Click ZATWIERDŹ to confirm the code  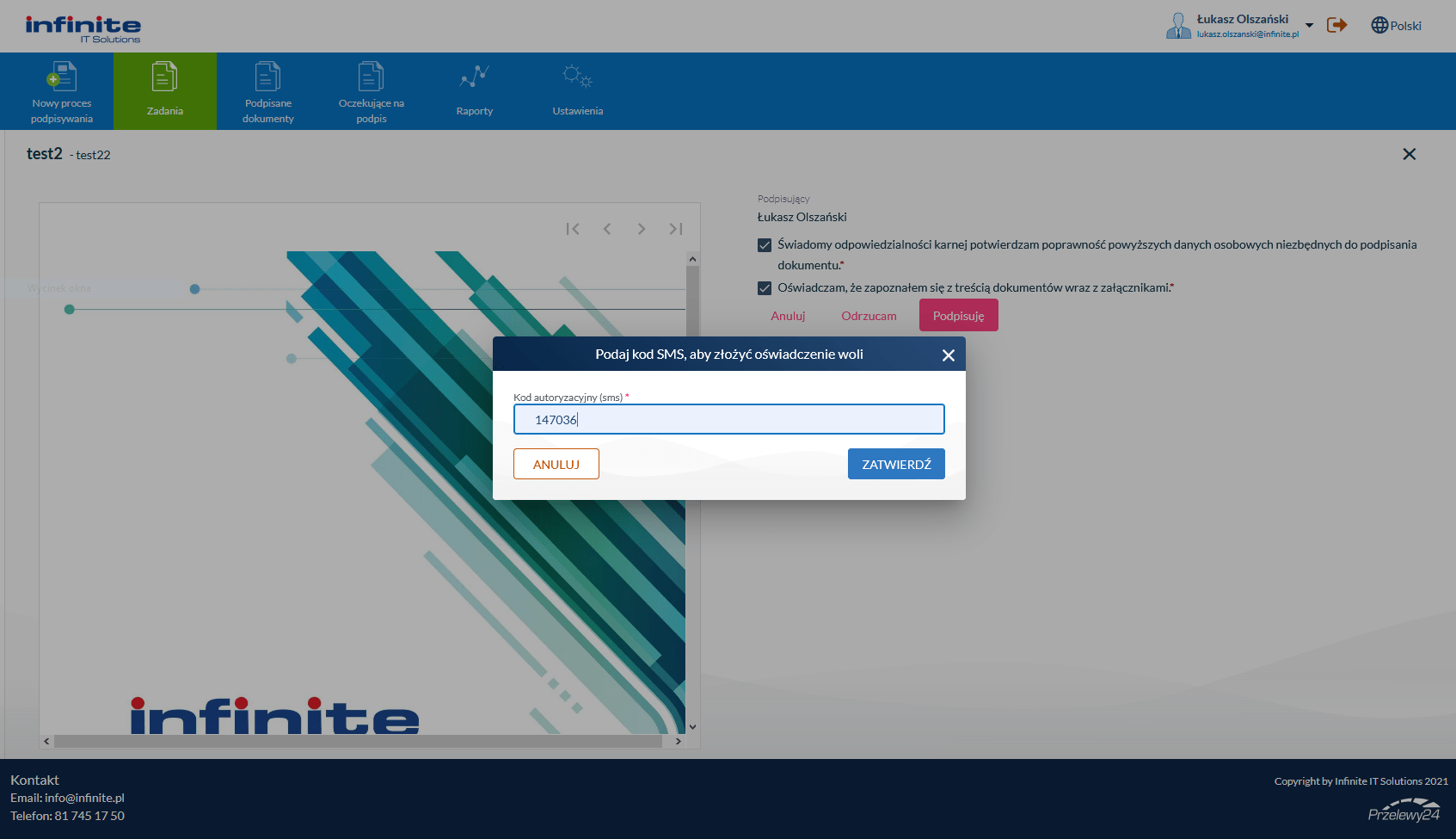point(896,464)
